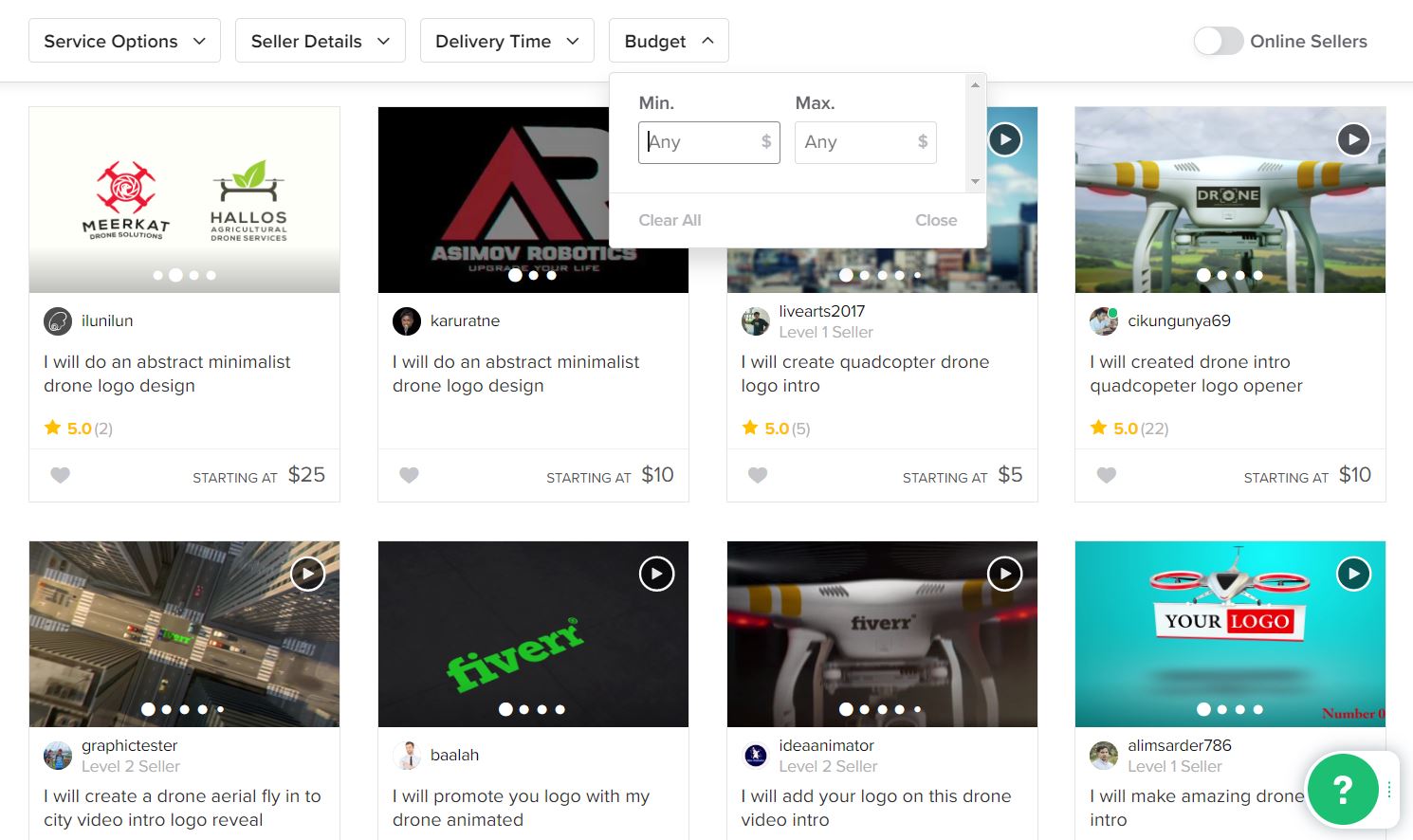Favorite the ilunilun gig with heart icon
Screen dimensions: 1413x840
60,475
